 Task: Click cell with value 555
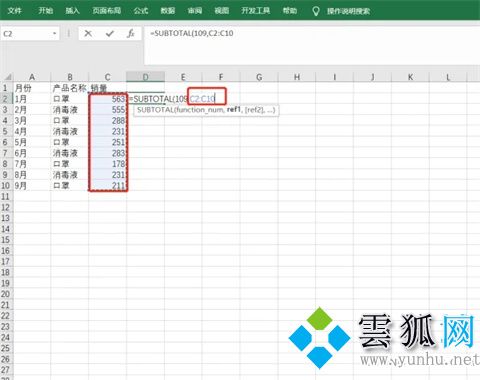coord(107,110)
